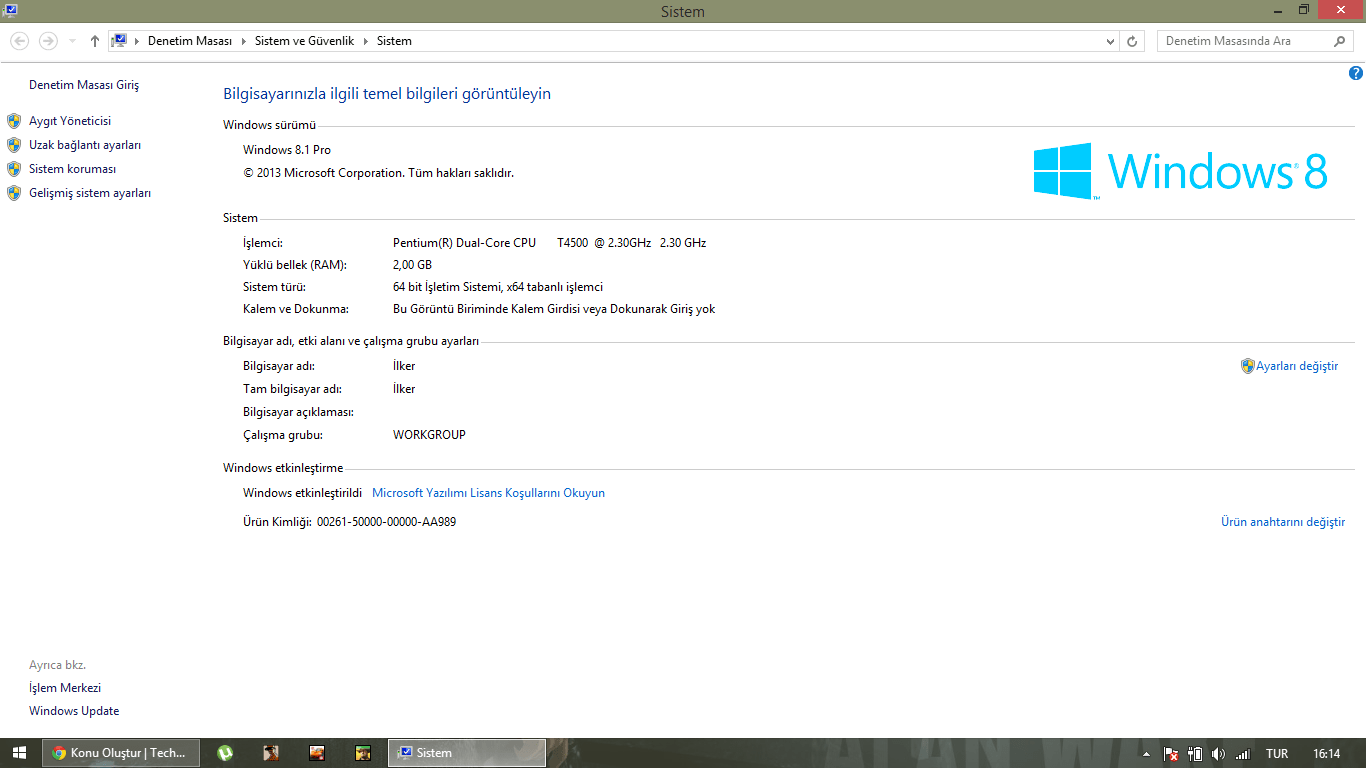Click shield icon beside Uzak bağlantı ayarları
The width and height of the screenshot is (1366, 768).
tap(14, 145)
